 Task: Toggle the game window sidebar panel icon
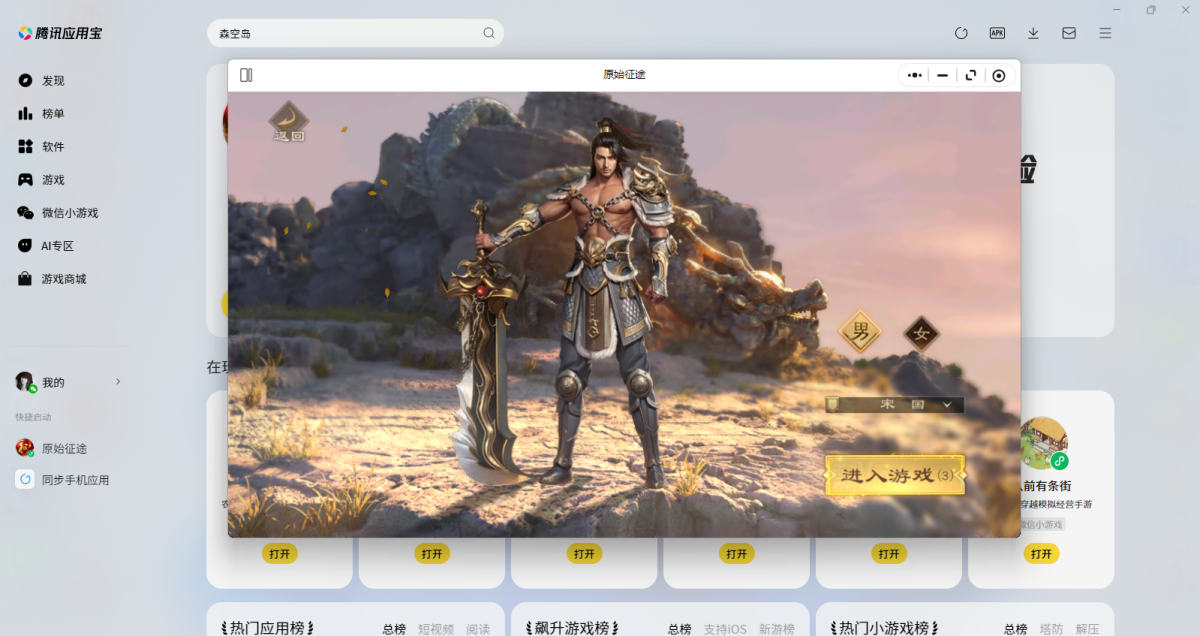246,75
